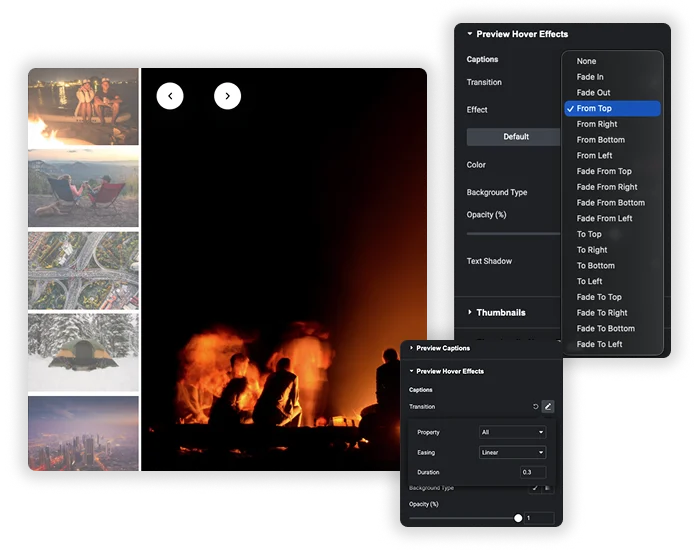Viewport: 700px width, 550px height.
Task: Click Opacity (%) label in large panel
Action: (487, 215)
